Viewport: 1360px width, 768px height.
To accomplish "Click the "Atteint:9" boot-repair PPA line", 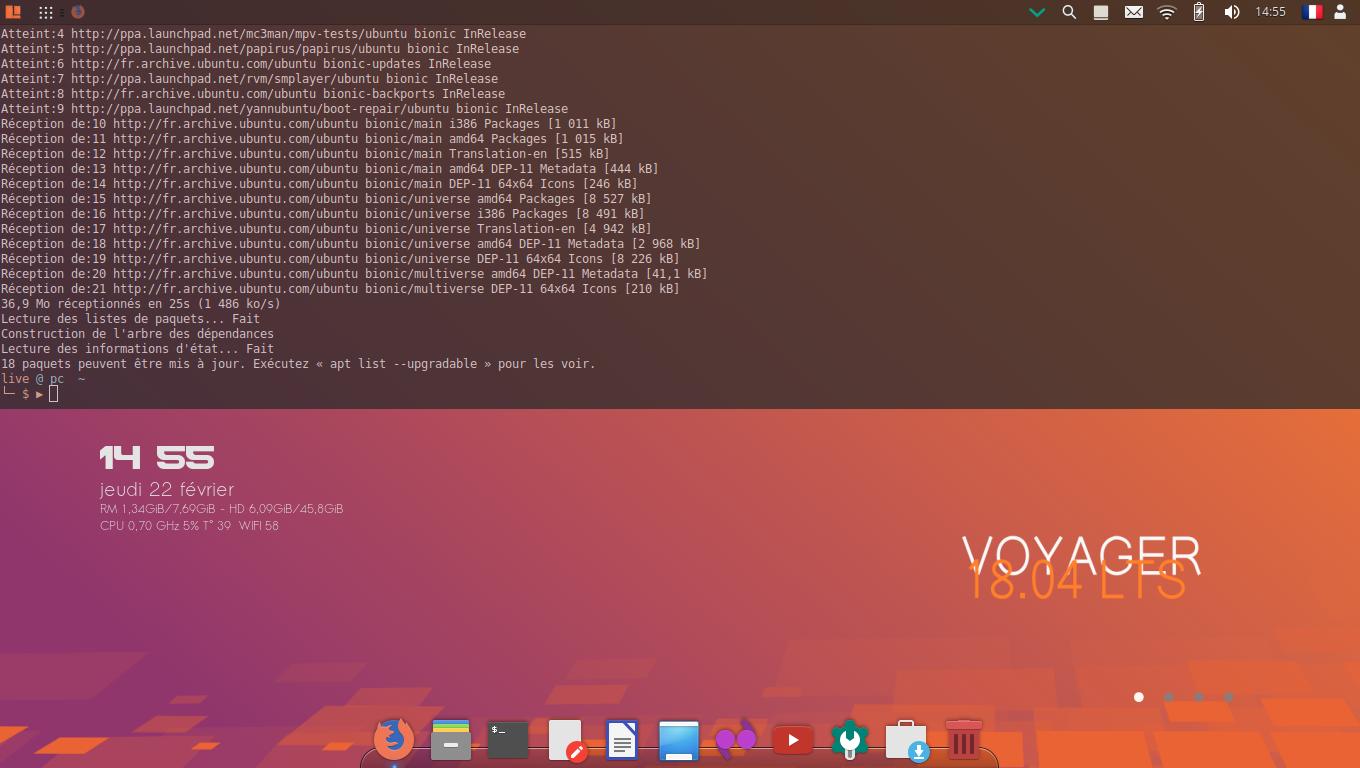I will click(284, 109).
